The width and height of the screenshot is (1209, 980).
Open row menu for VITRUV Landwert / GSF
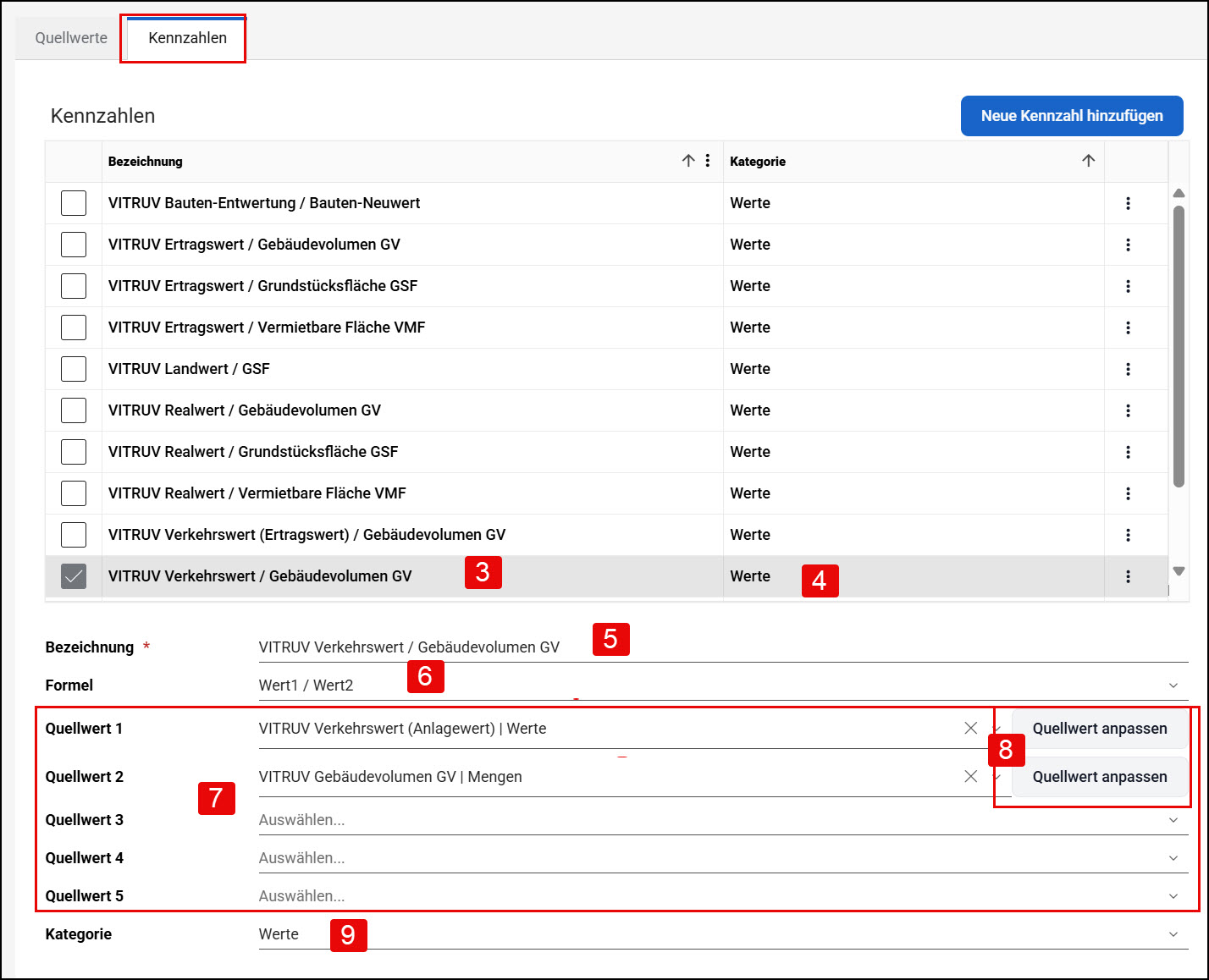[x=1128, y=369]
